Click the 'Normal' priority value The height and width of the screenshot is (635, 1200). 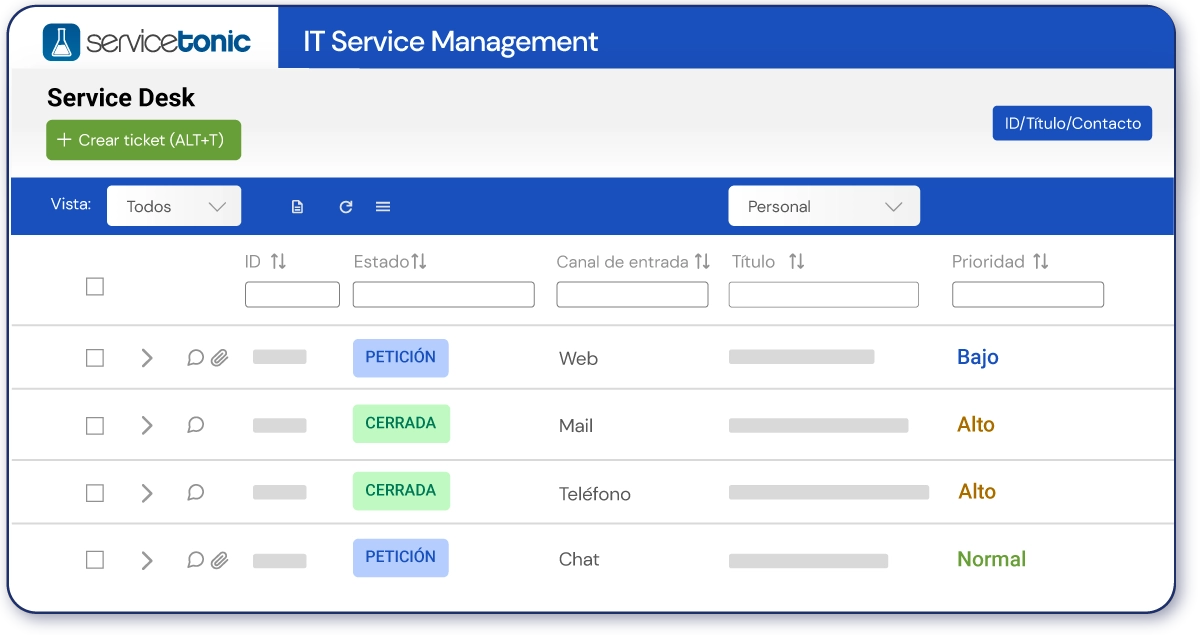click(x=992, y=559)
